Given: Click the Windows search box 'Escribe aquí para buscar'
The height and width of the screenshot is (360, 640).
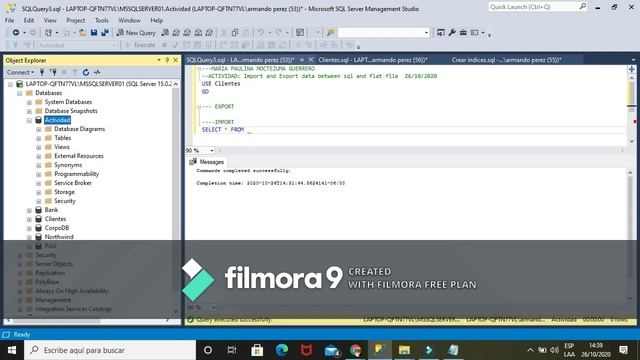Looking at the screenshot, I should tap(110, 350).
